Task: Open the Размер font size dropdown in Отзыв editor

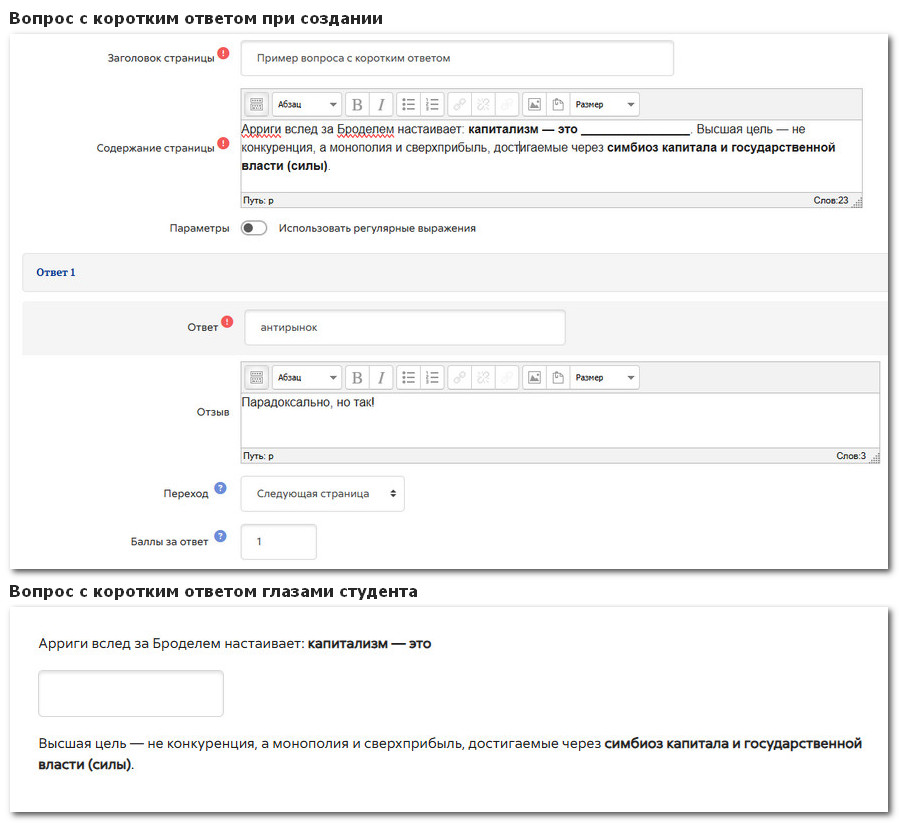Action: pyautogui.click(x=604, y=377)
